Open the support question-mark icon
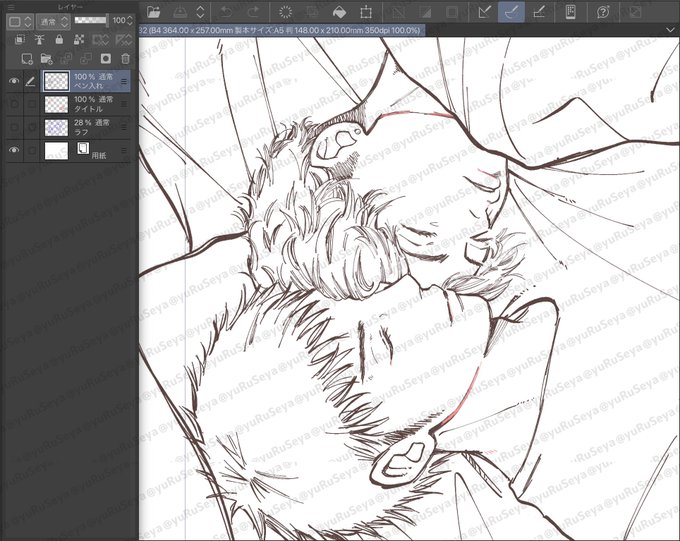The width and height of the screenshot is (680, 541). pos(603,12)
